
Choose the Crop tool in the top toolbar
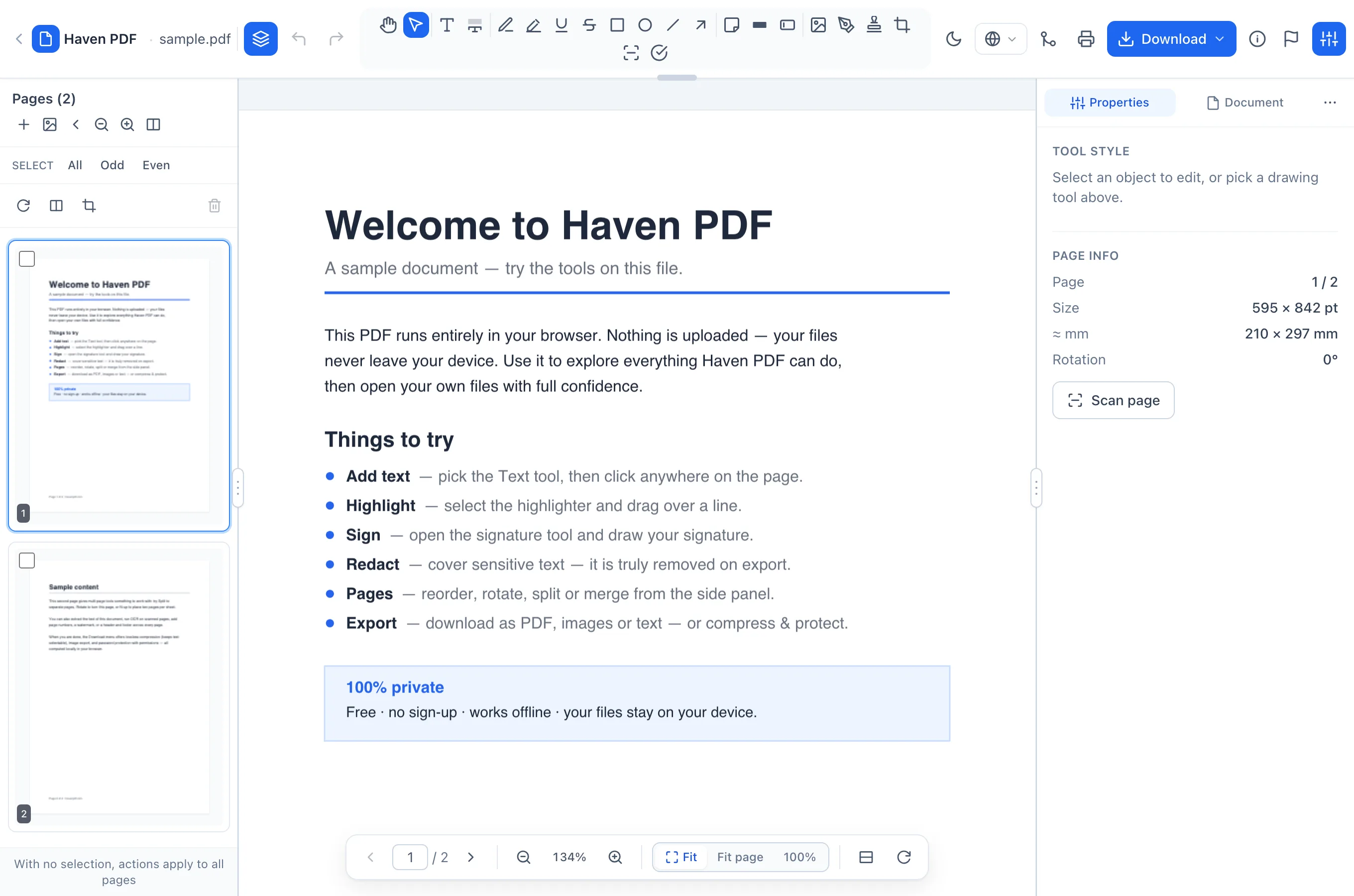click(x=902, y=25)
